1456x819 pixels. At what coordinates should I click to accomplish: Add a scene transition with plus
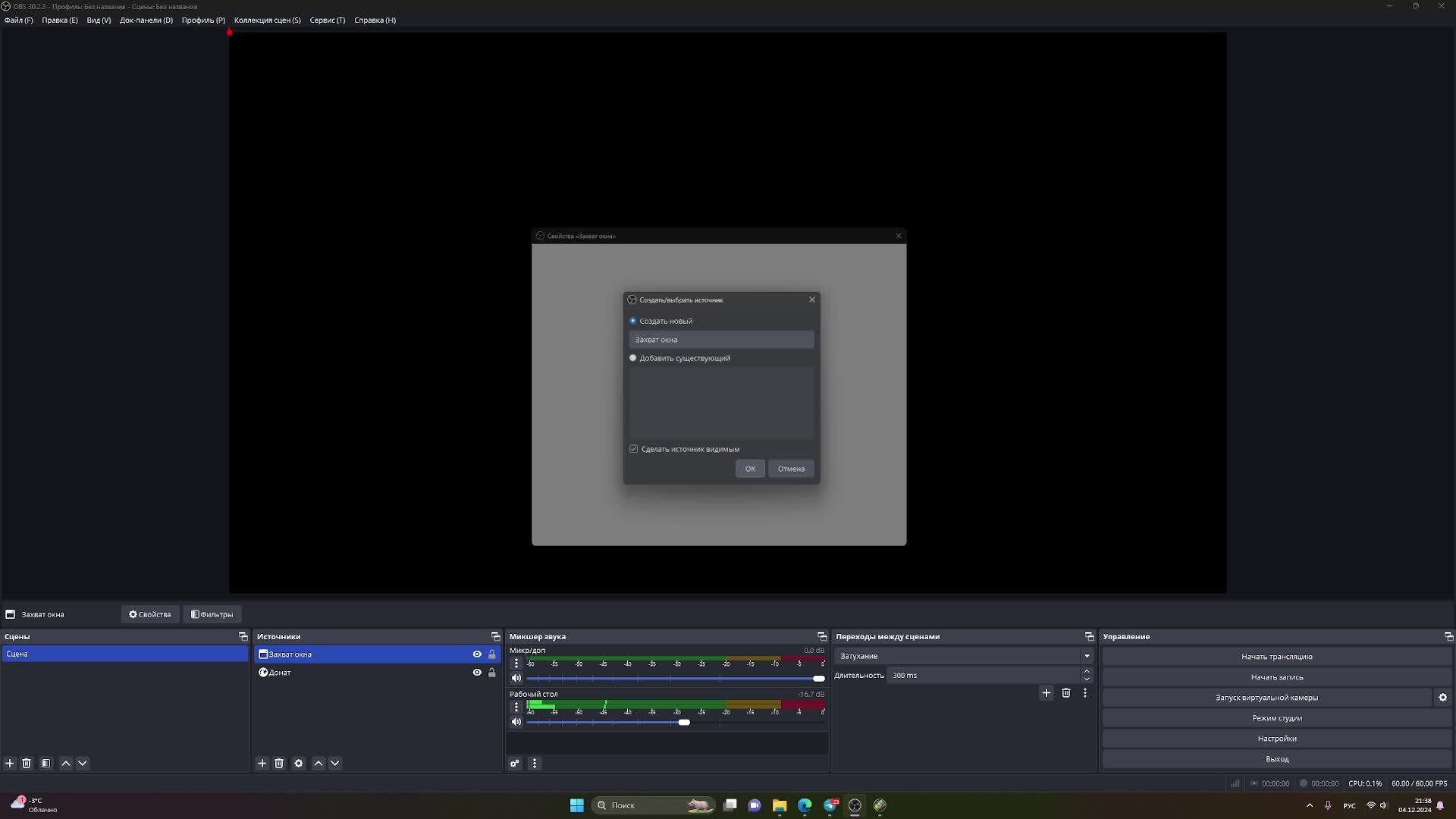point(1046,693)
